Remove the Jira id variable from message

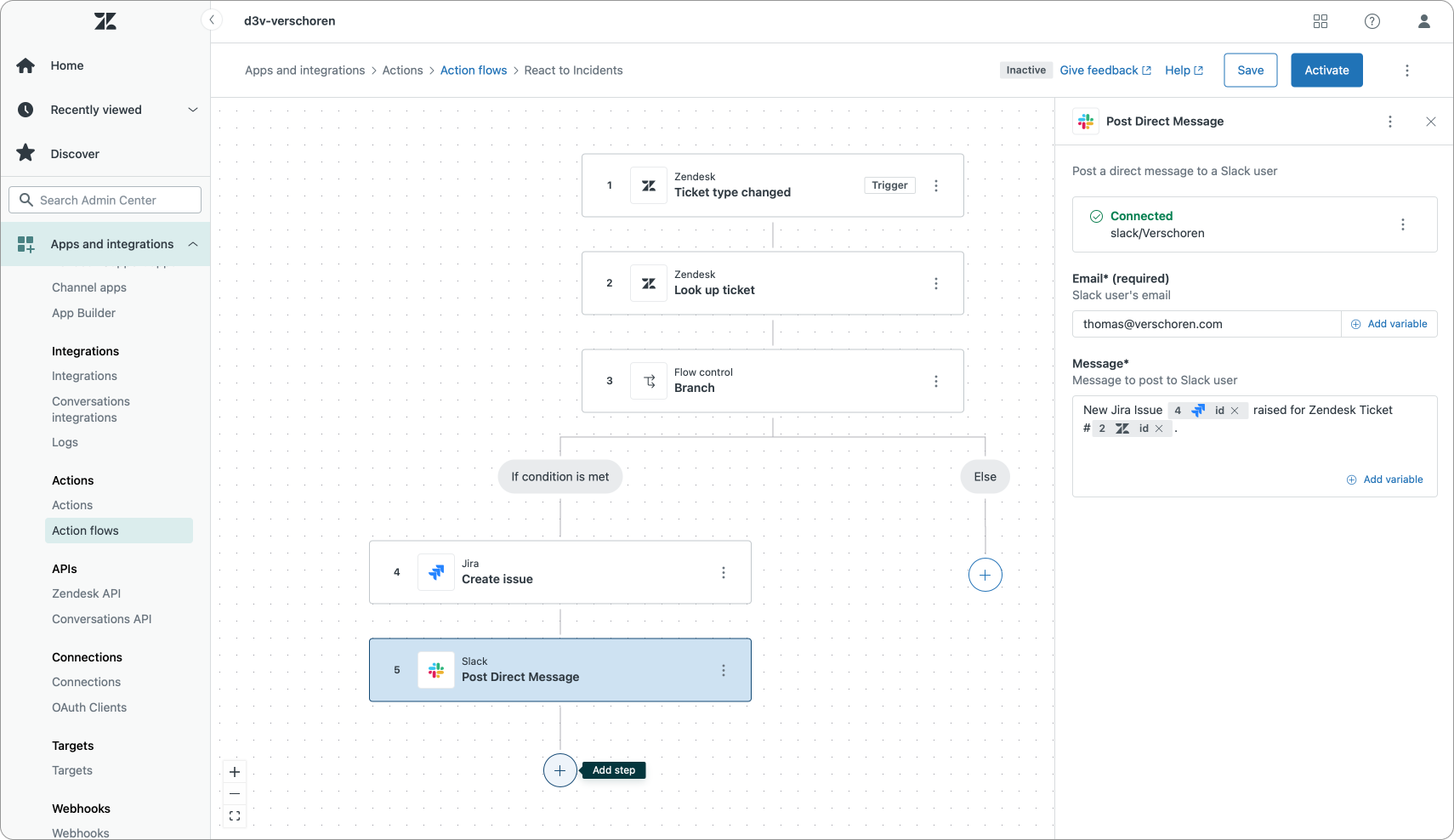pyautogui.click(x=1235, y=411)
